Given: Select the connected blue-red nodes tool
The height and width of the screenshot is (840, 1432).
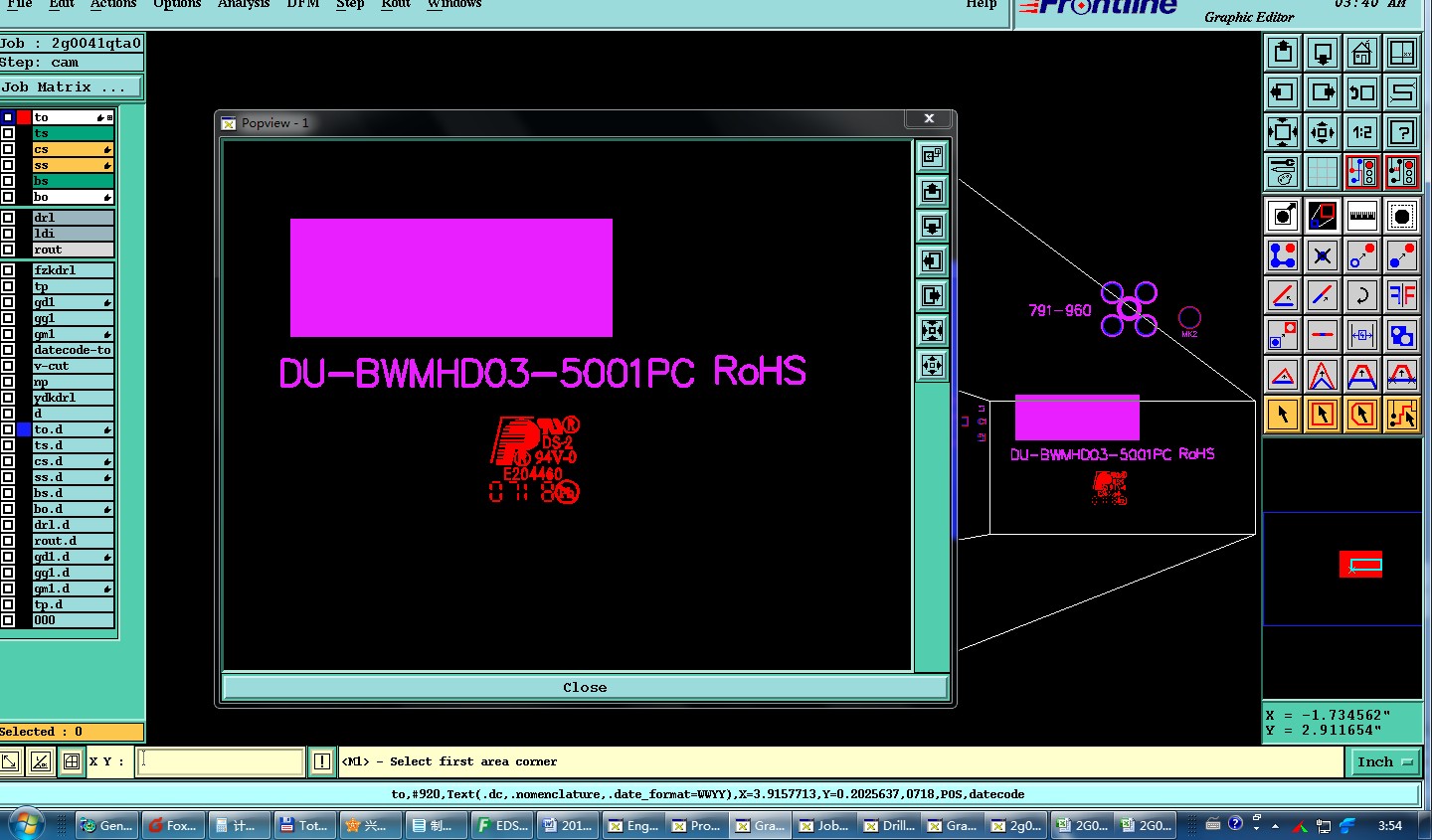Looking at the screenshot, I should pos(1283,255).
